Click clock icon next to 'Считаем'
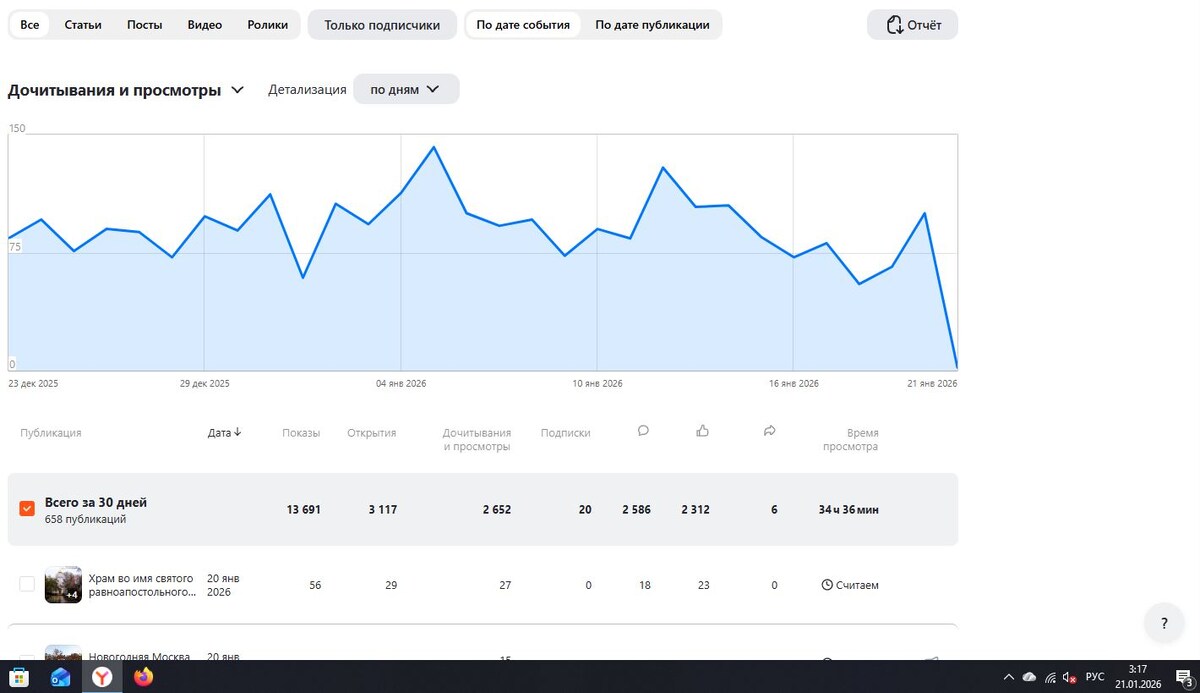The image size is (1200, 693). [x=827, y=585]
